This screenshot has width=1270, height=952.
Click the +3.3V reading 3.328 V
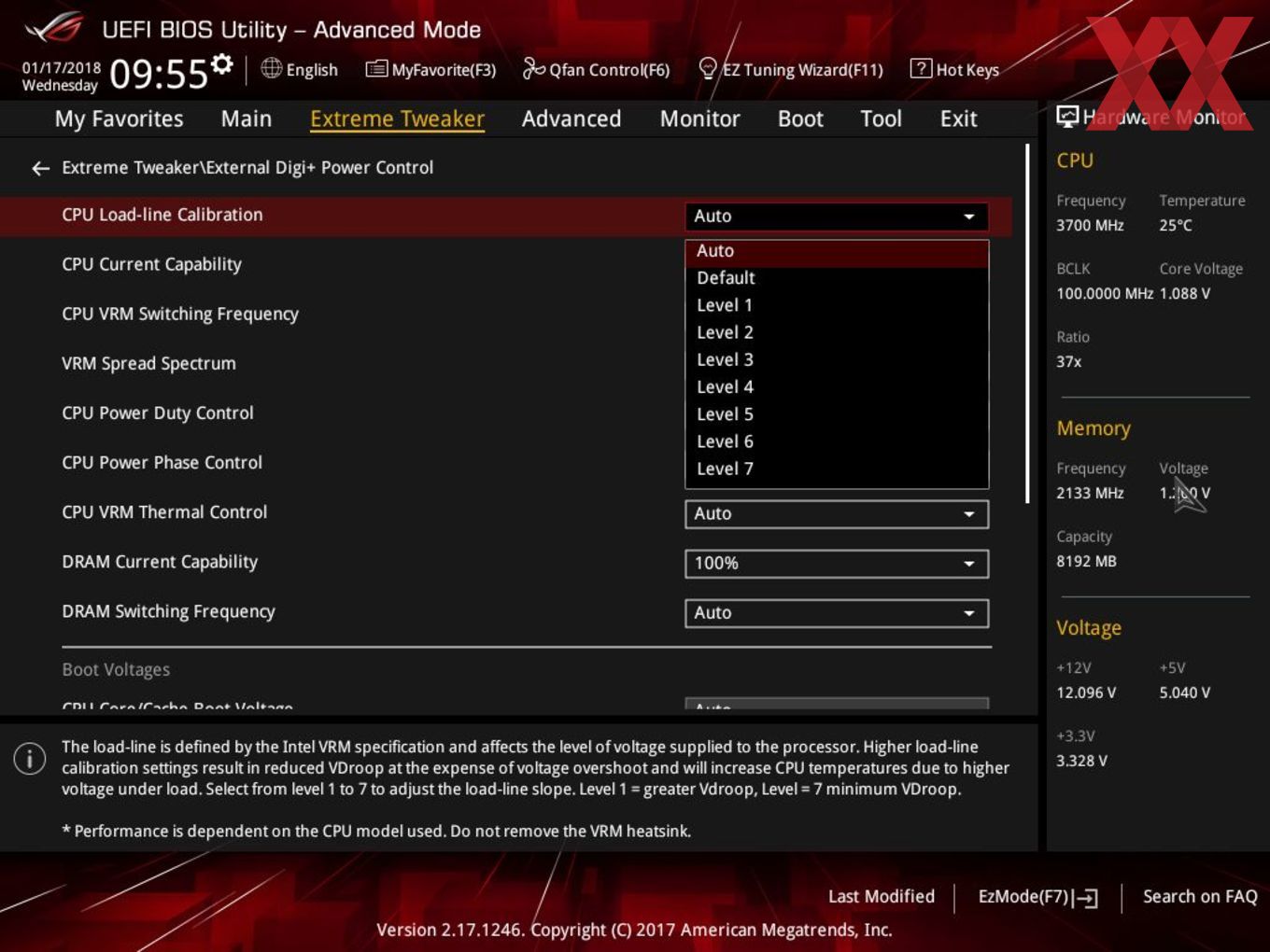tap(1081, 761)
